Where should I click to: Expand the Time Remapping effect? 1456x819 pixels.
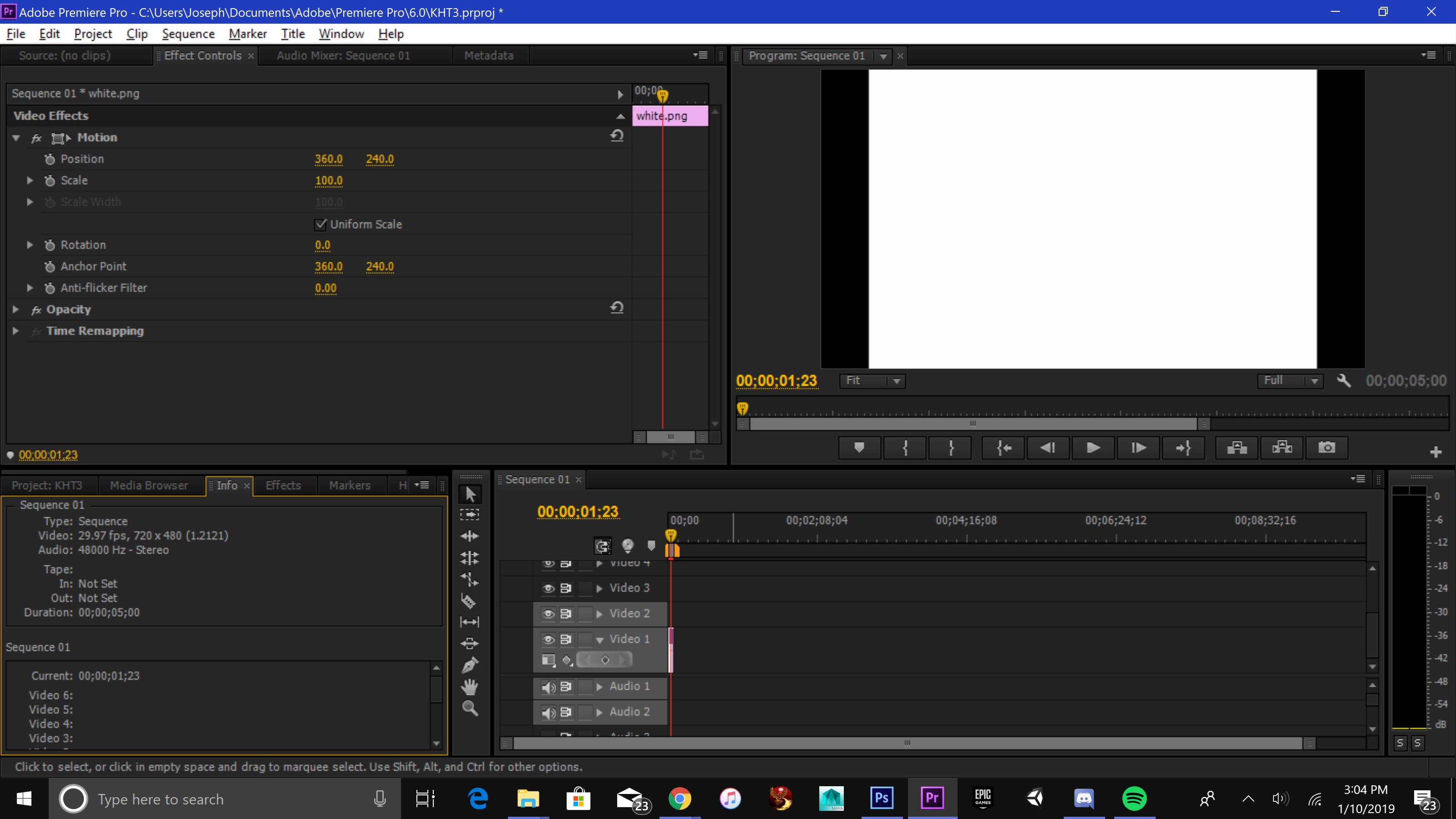point(16,331)
